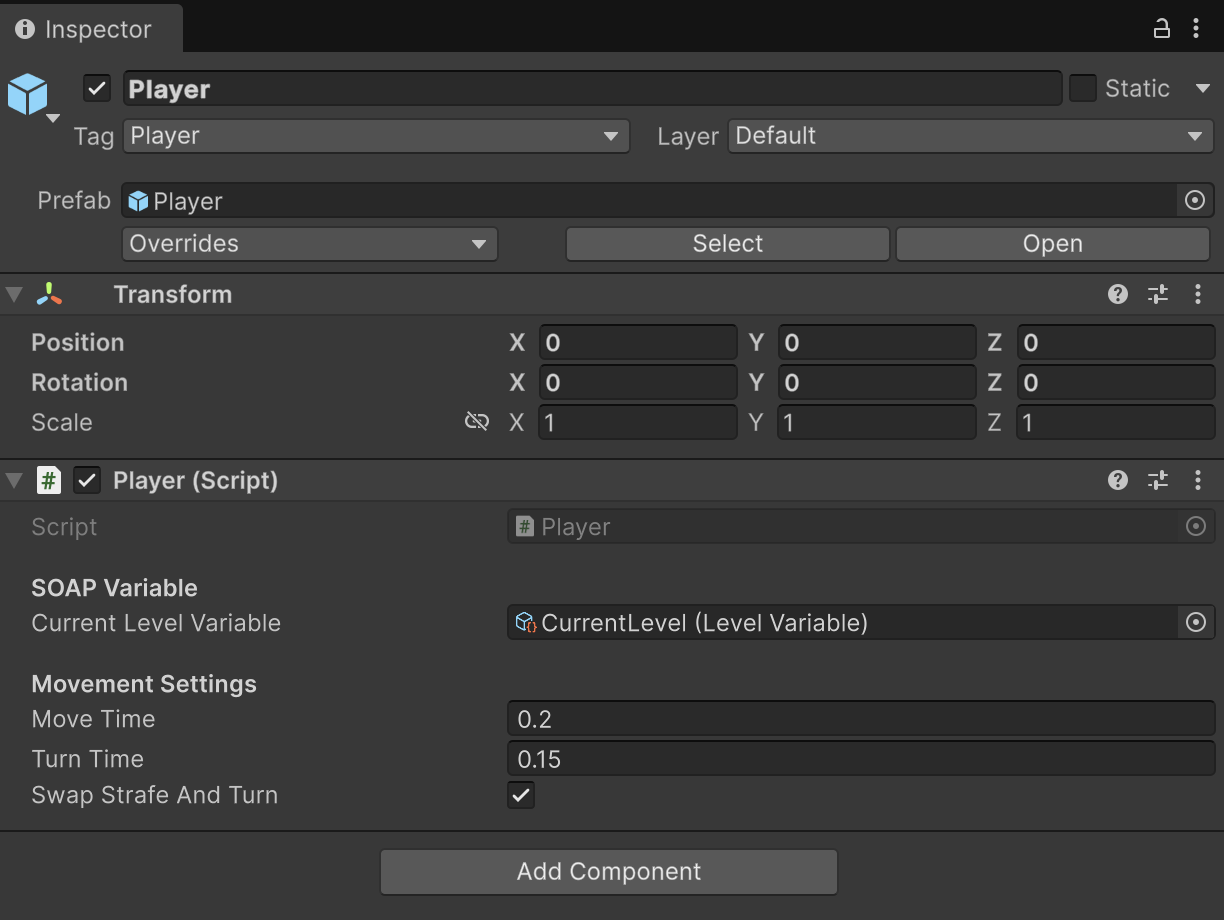Screen dimensions: 1224x920
Task: Lock the Inspector with the padlock icon
Action: (x=1161, y=28)
